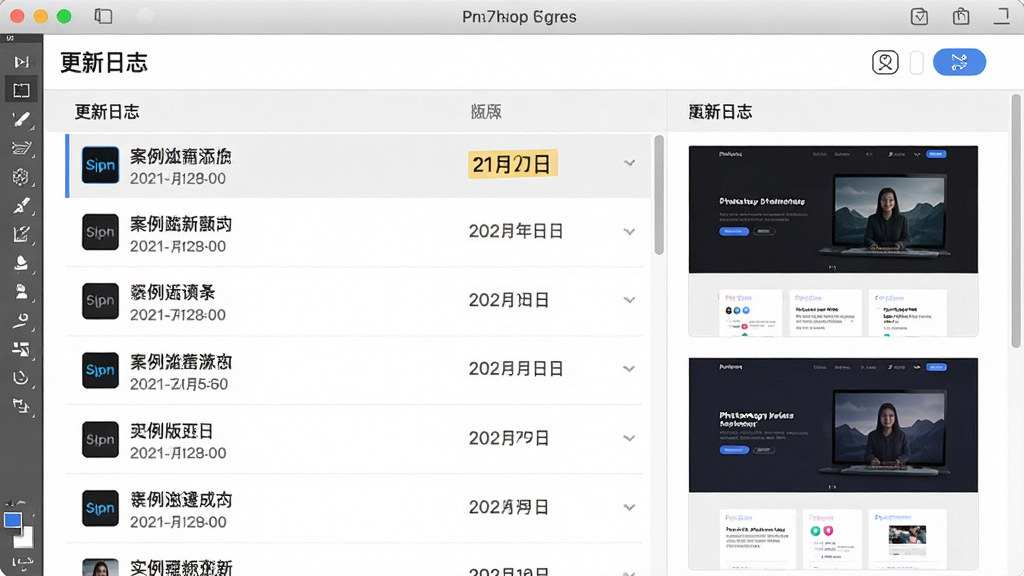This screenshot has height=576, width=1024.
Task: Select the clock-shaped history tool
Action: click(x=22, y=377)
